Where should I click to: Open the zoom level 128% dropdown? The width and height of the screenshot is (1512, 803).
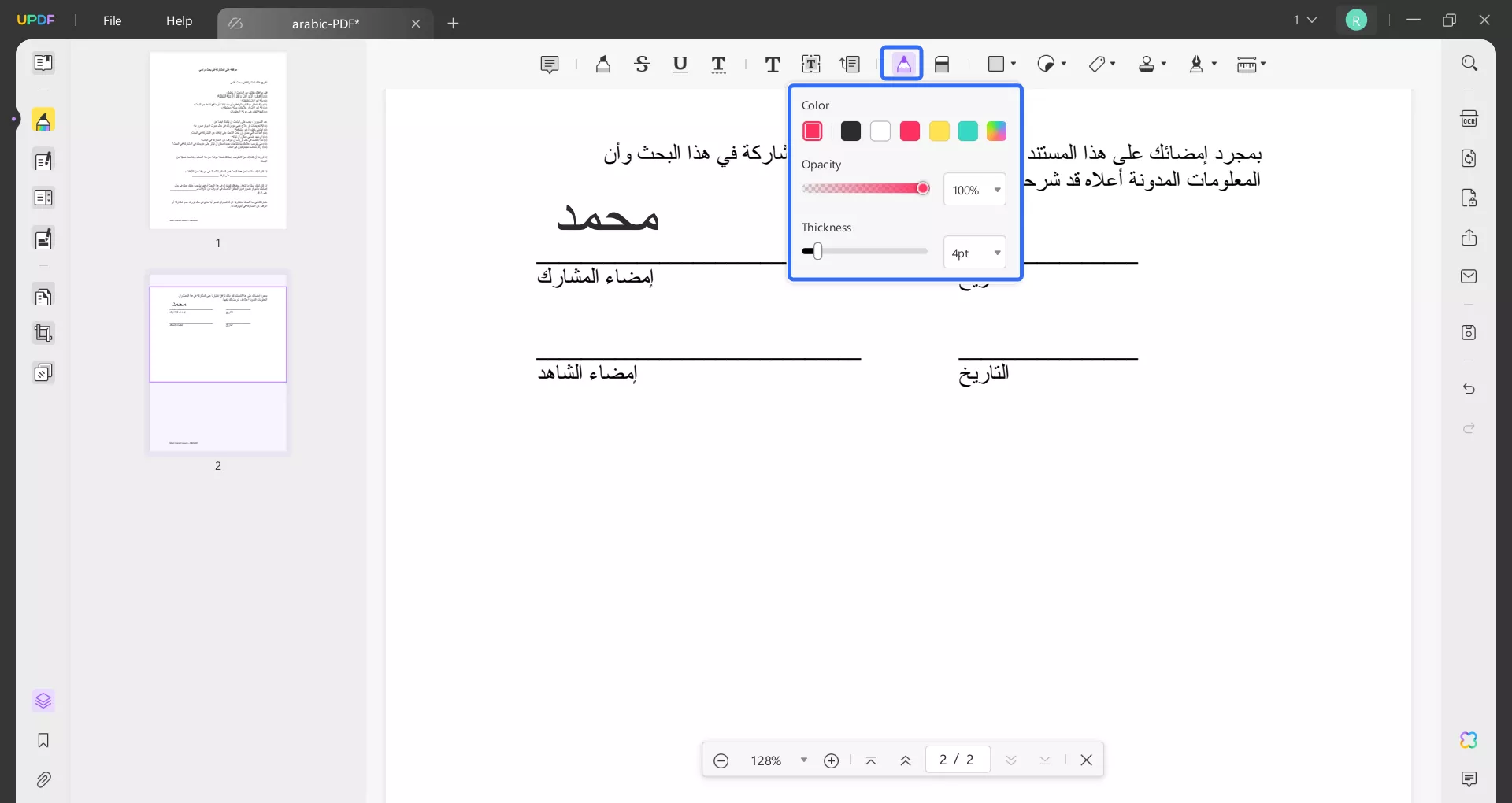pyautogui.click(x=778, y=760)
